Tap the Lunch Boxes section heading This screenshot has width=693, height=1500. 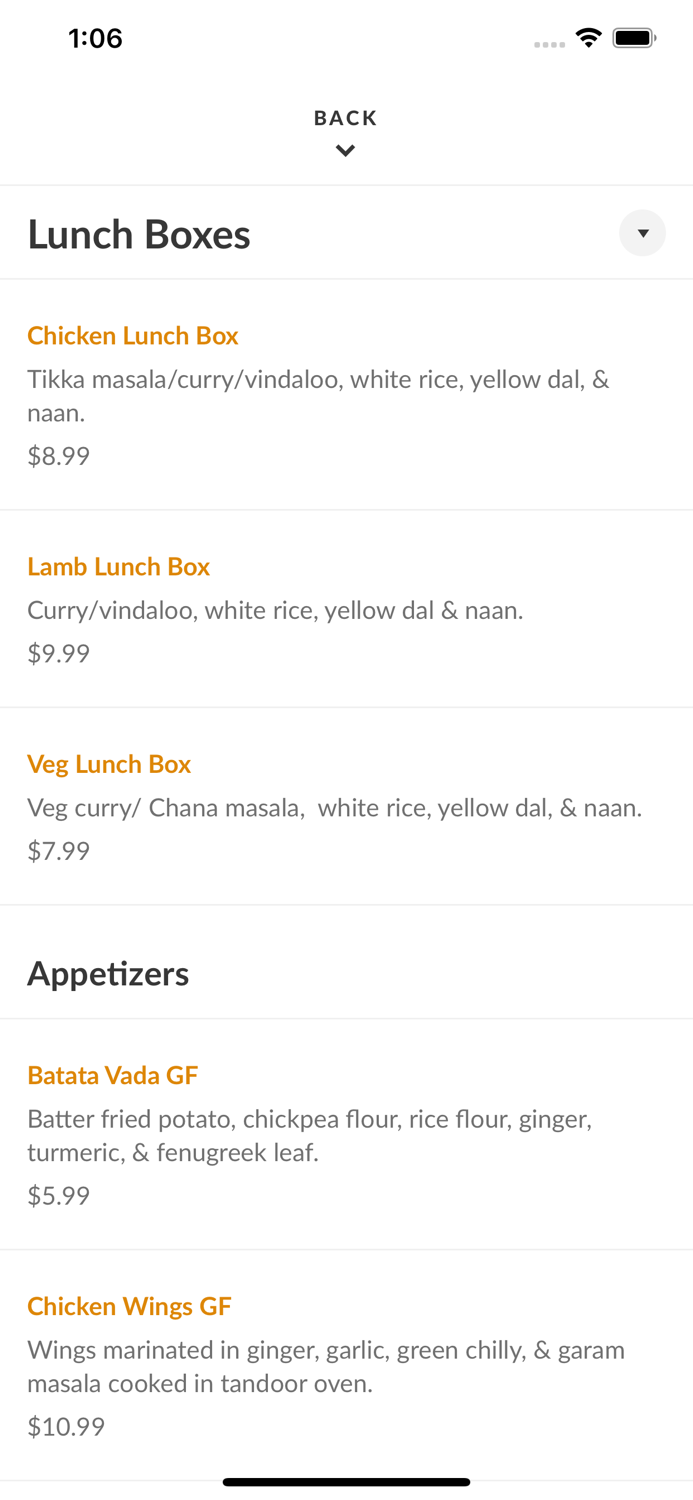[139, 234]
